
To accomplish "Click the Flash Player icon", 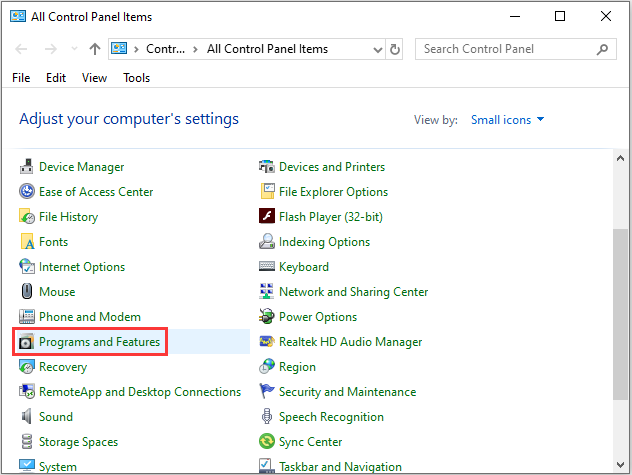I will point(267,216).
